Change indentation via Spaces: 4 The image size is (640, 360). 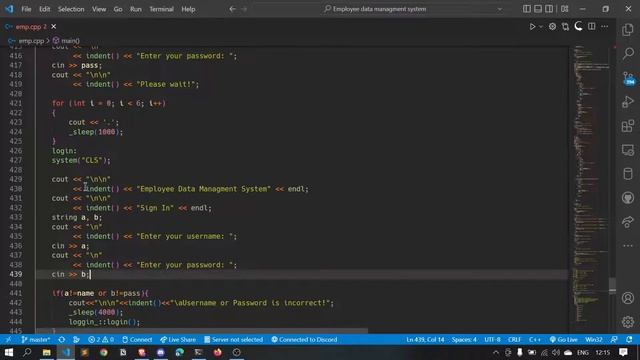coord(464,340)
